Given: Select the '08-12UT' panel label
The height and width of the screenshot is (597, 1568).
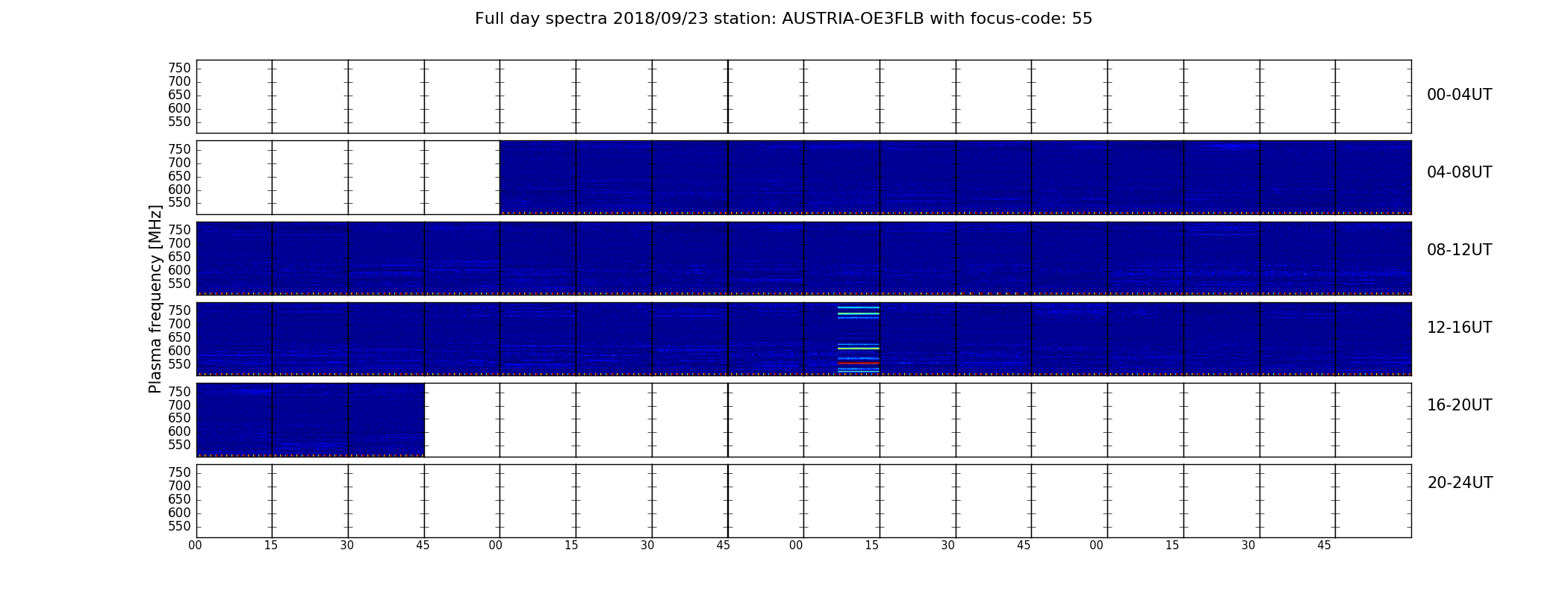Looking at the screenshot, I should pos(1459,250).
